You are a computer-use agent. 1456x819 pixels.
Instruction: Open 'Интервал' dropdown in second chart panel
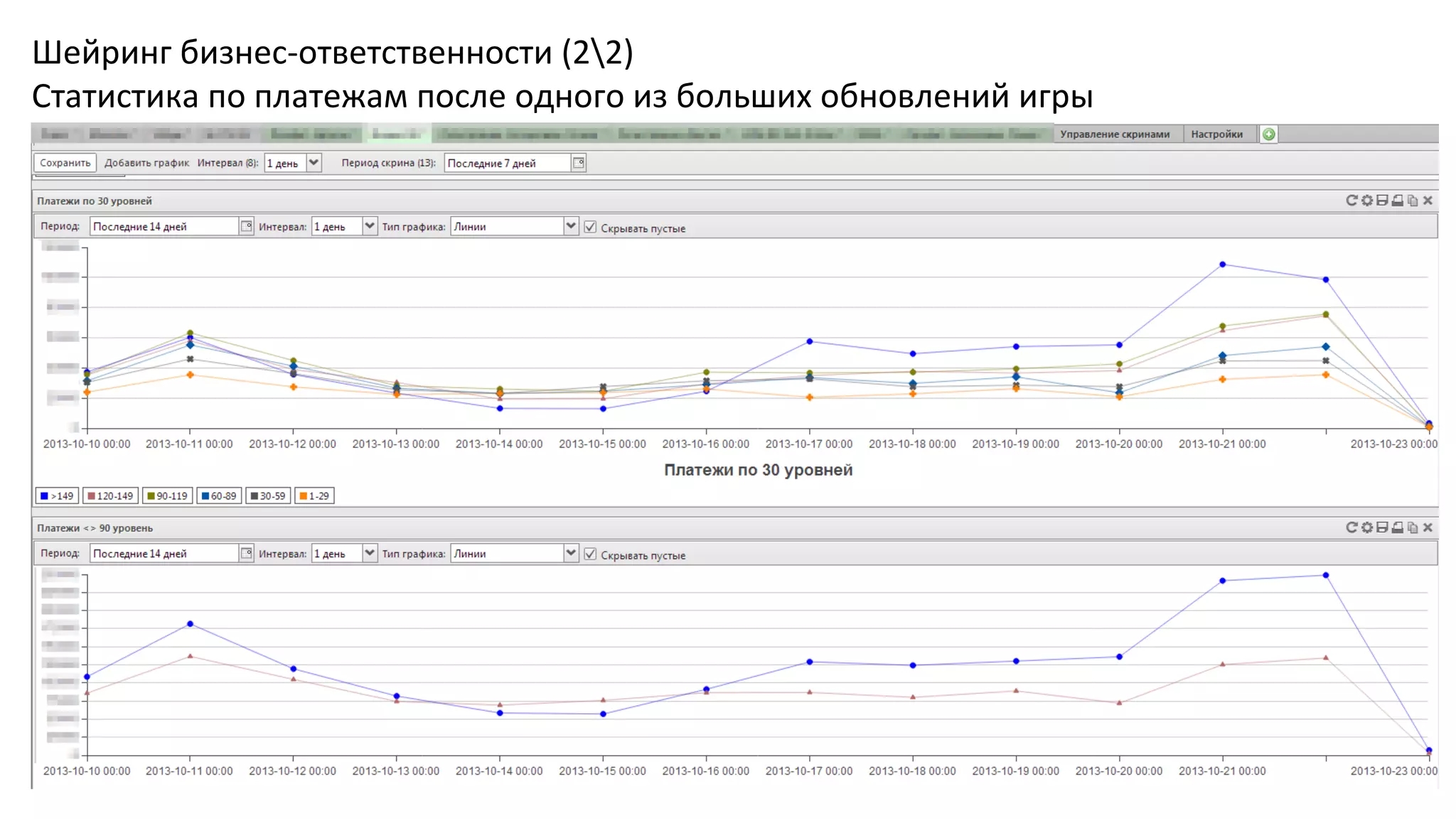[x=370, y=553]
